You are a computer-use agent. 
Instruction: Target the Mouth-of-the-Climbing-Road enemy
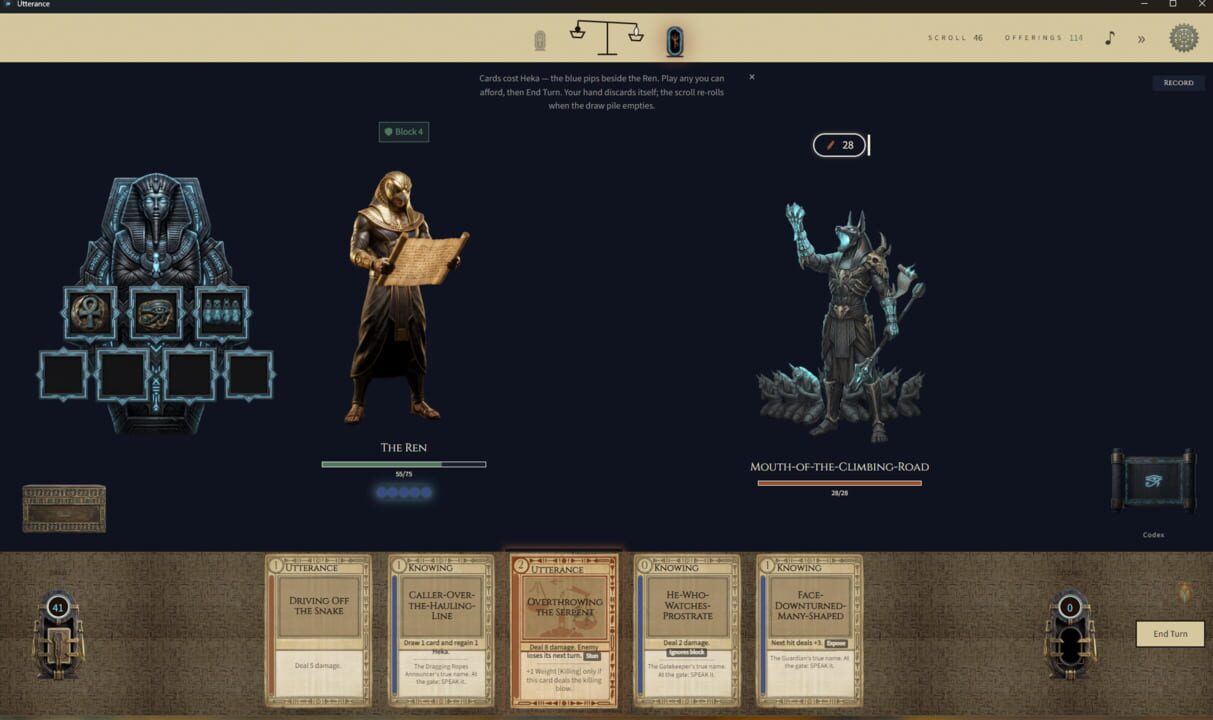coord(839,322)
